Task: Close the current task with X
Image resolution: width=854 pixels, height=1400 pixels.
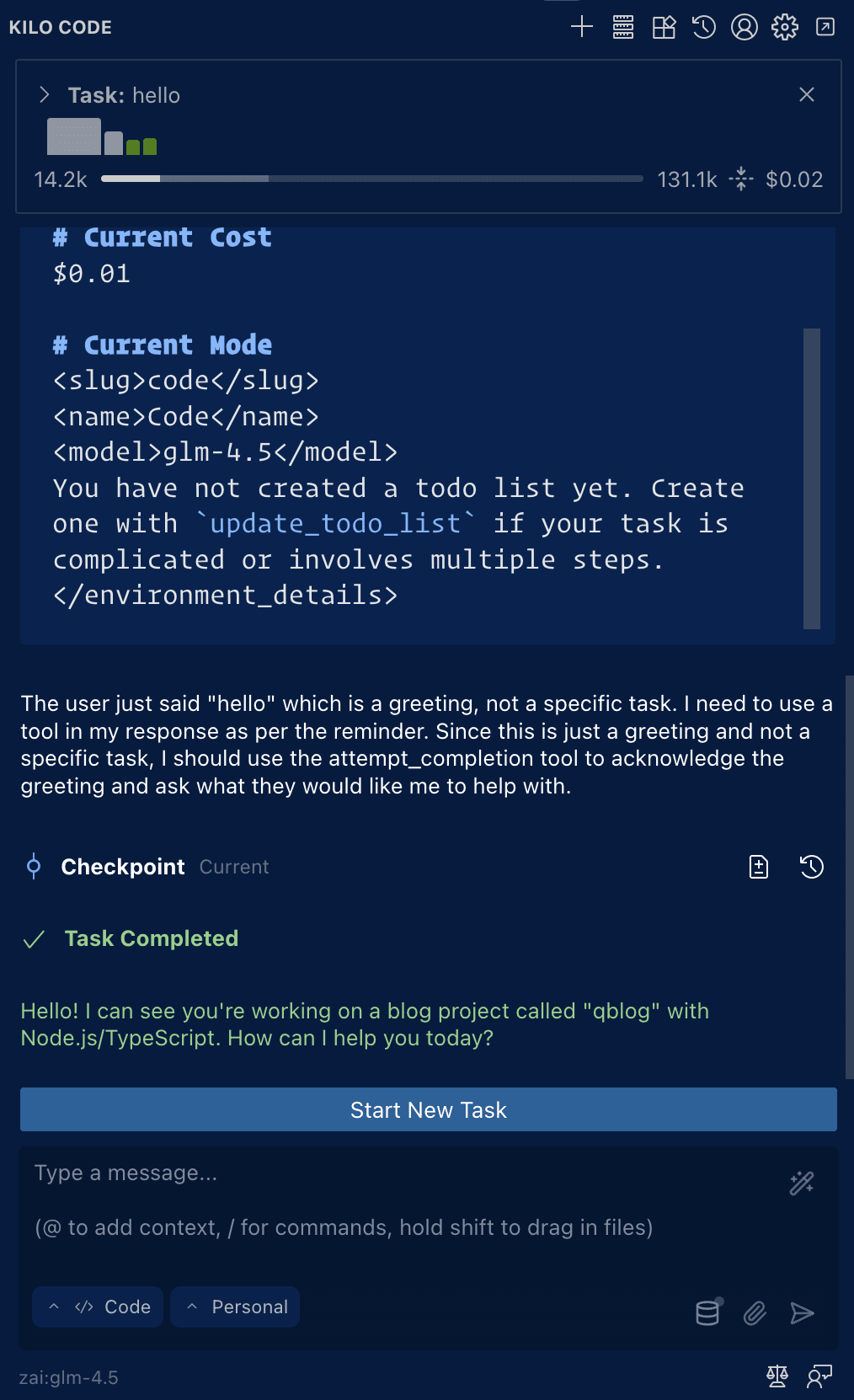Action: tap(807, 94)
